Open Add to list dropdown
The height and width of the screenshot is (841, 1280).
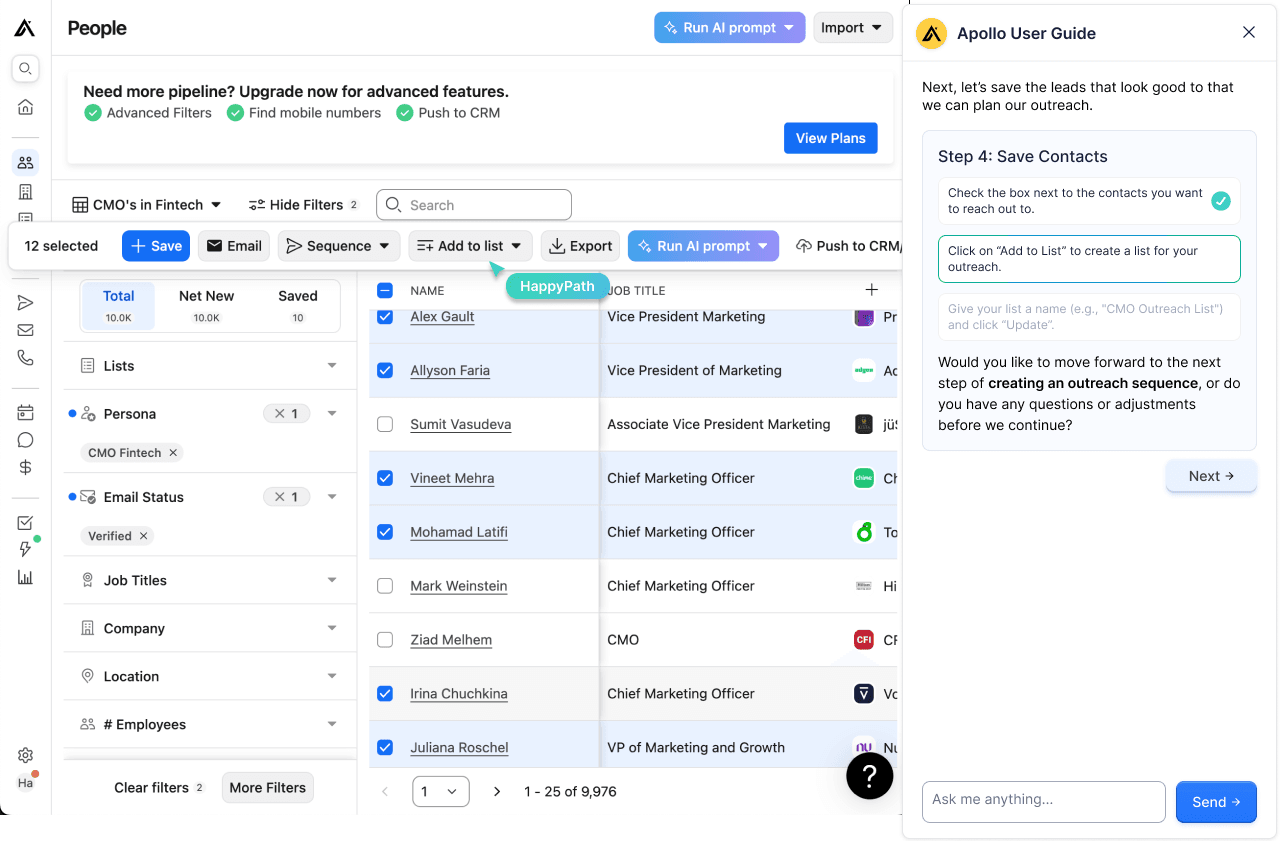[470, 246]
